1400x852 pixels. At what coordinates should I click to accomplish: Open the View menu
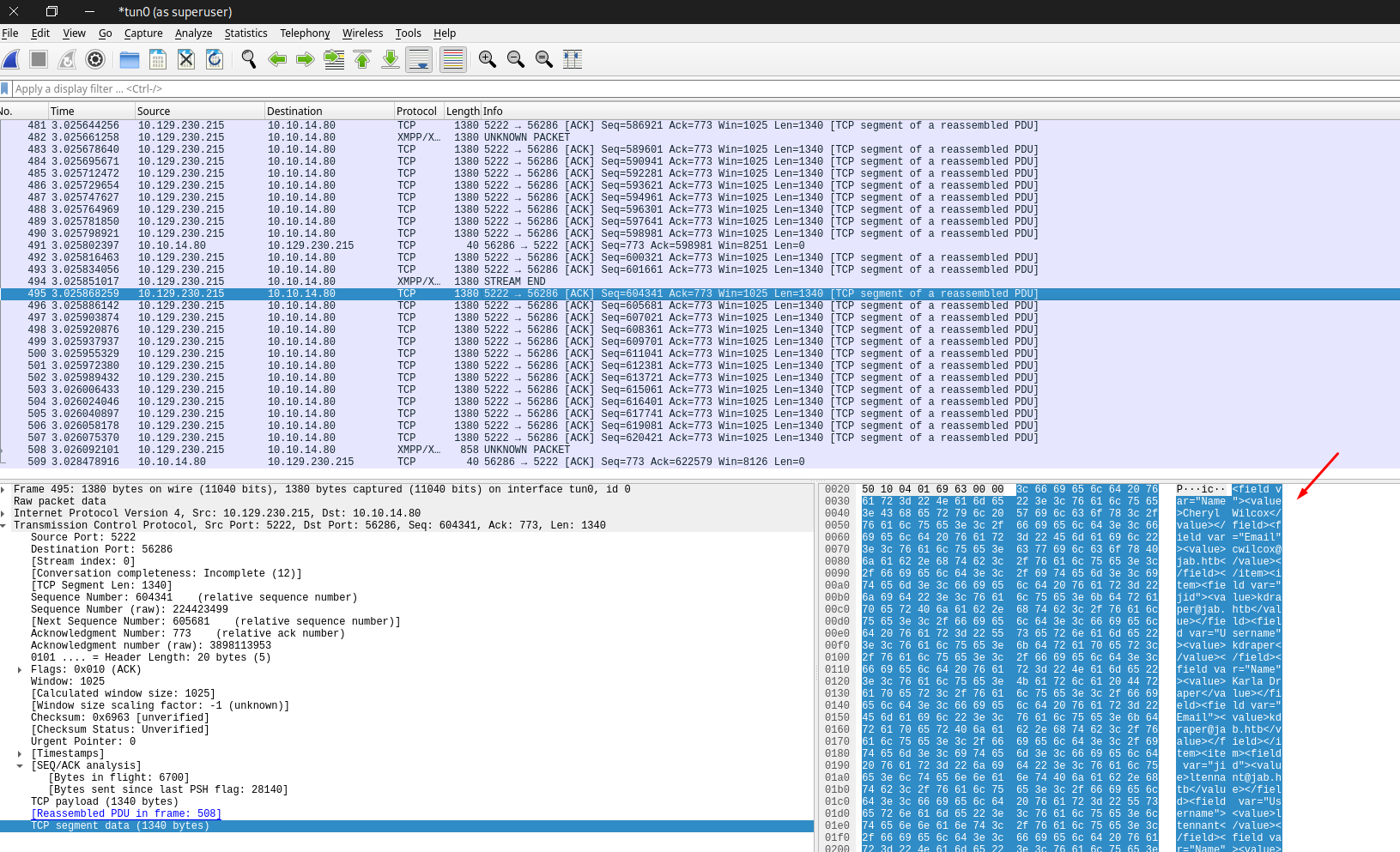(x=75, y=33)
